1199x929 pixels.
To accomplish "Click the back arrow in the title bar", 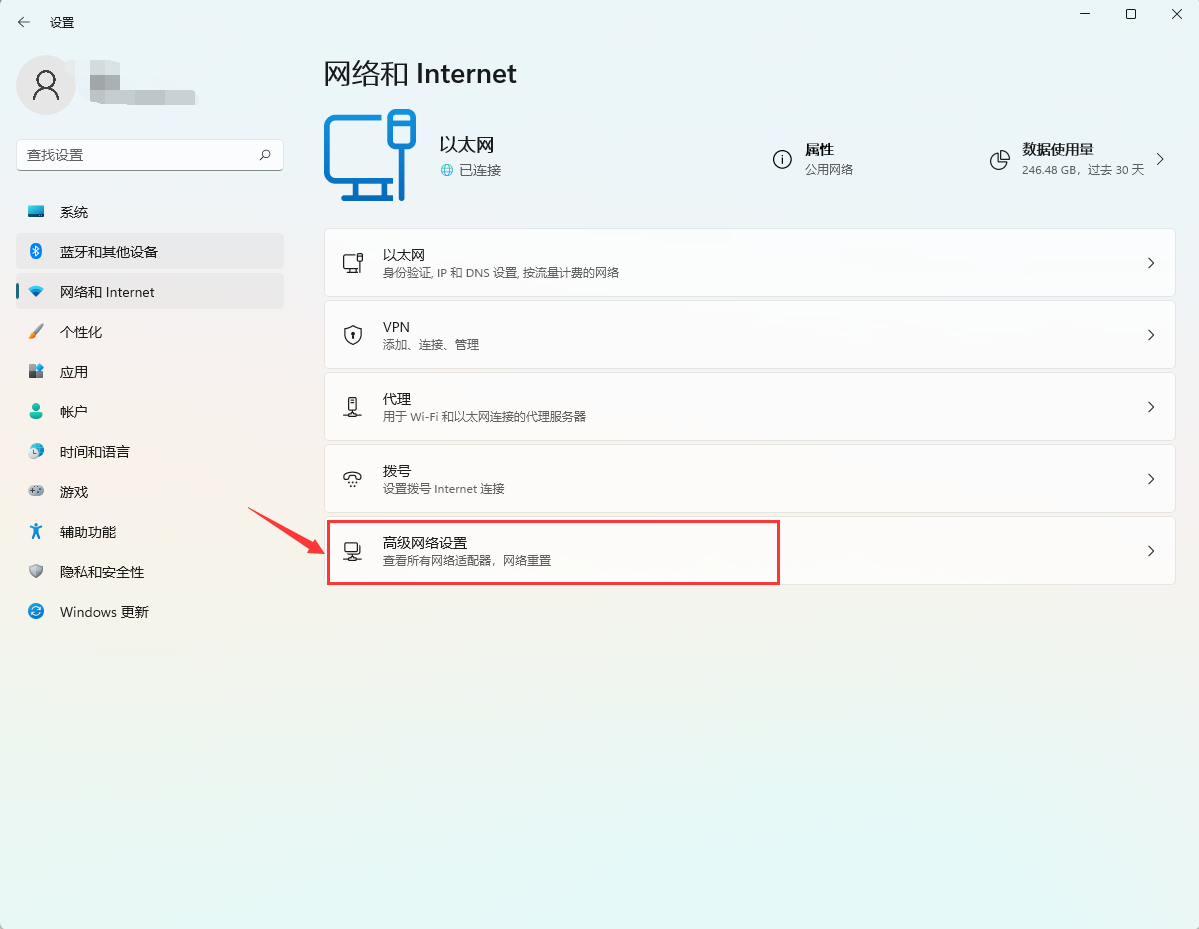I will tap(22, 21).
